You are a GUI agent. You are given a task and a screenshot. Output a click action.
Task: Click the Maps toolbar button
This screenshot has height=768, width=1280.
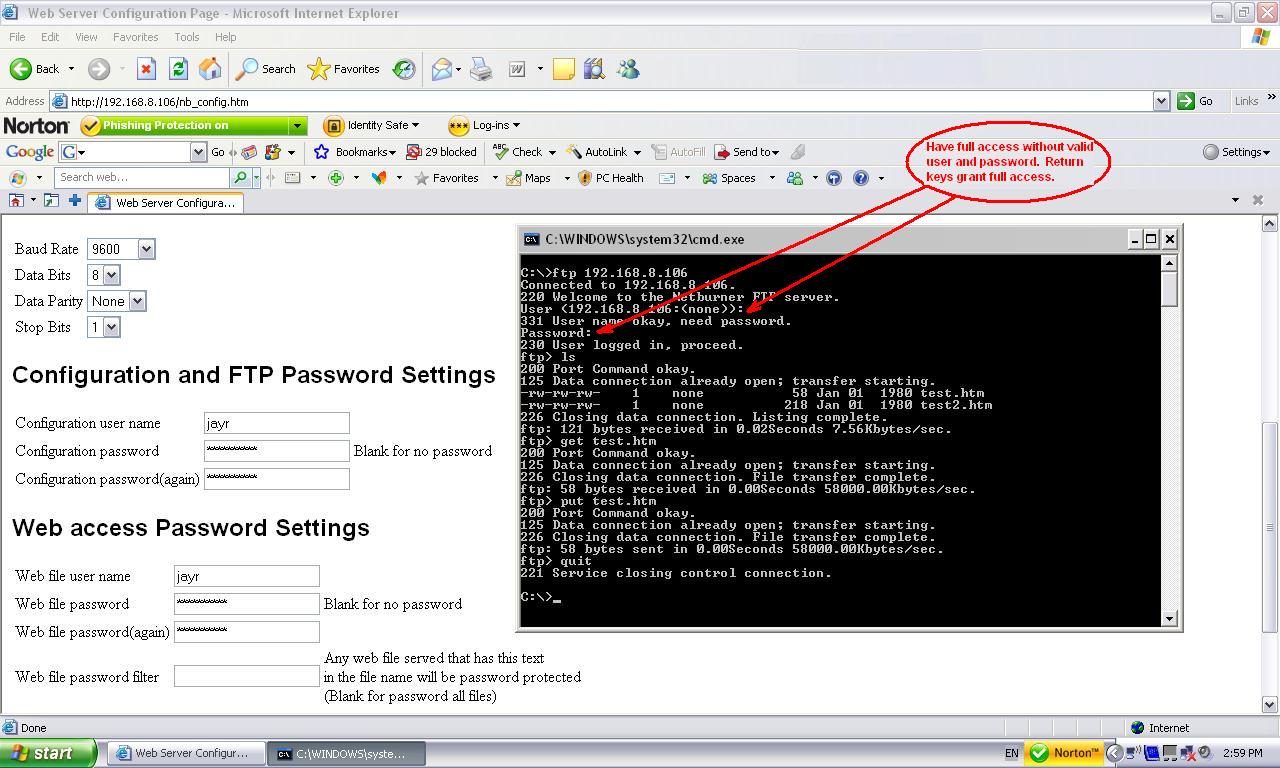pos(528,178)
